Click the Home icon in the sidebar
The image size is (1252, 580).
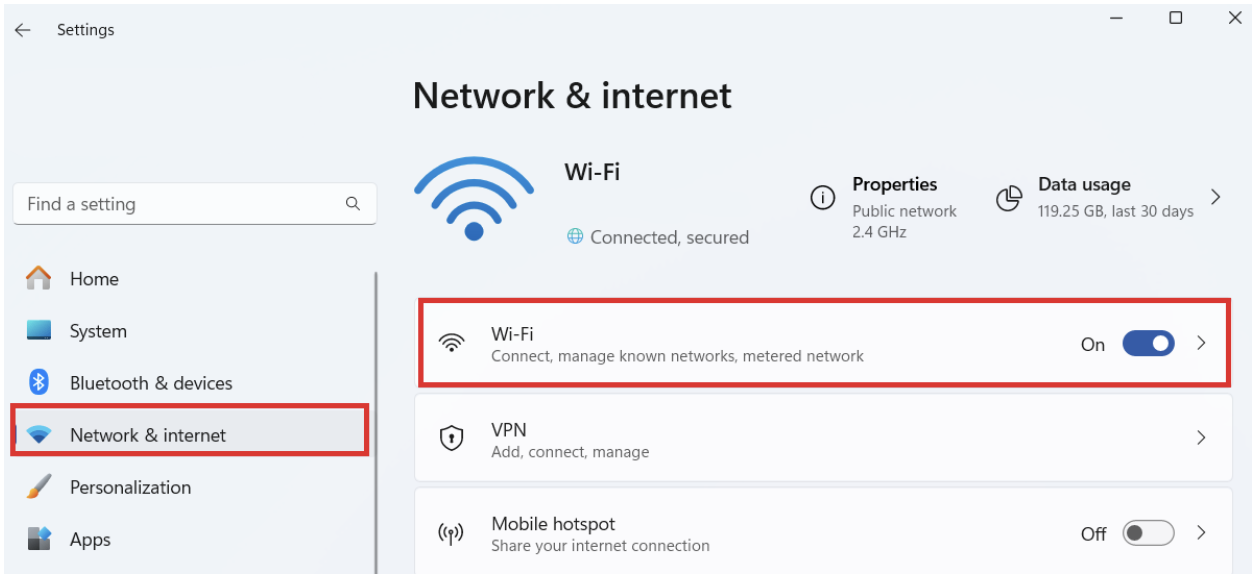pyautogui.click(x=37, y=279)
